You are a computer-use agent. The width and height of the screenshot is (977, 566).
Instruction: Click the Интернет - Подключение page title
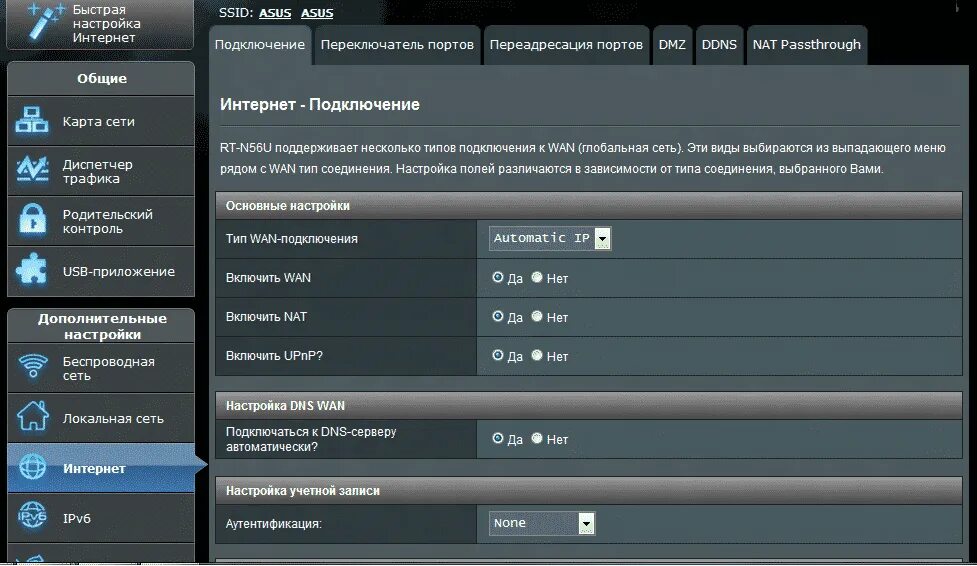coord(320,104)
